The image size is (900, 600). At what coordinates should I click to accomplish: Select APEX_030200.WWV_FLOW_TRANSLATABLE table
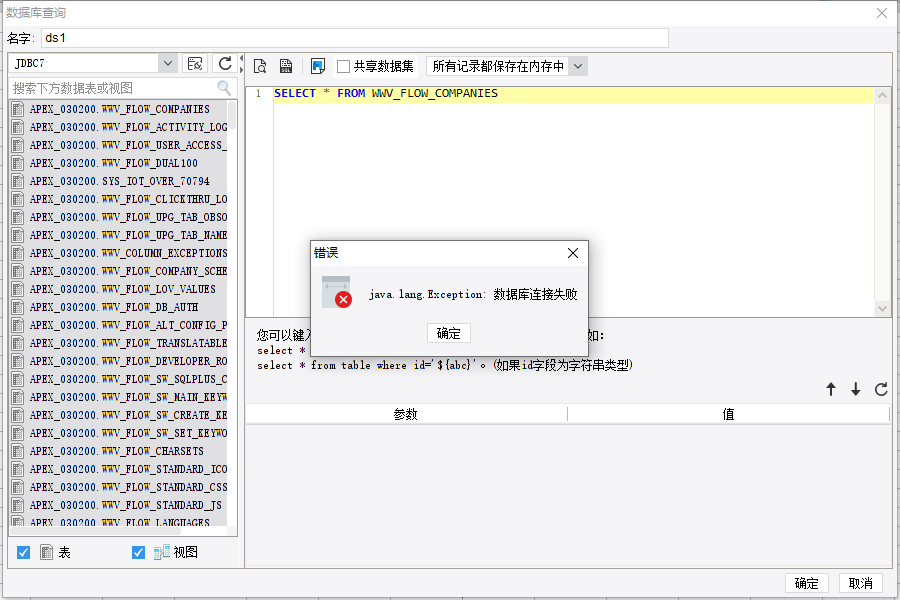[x=118, y=343]
